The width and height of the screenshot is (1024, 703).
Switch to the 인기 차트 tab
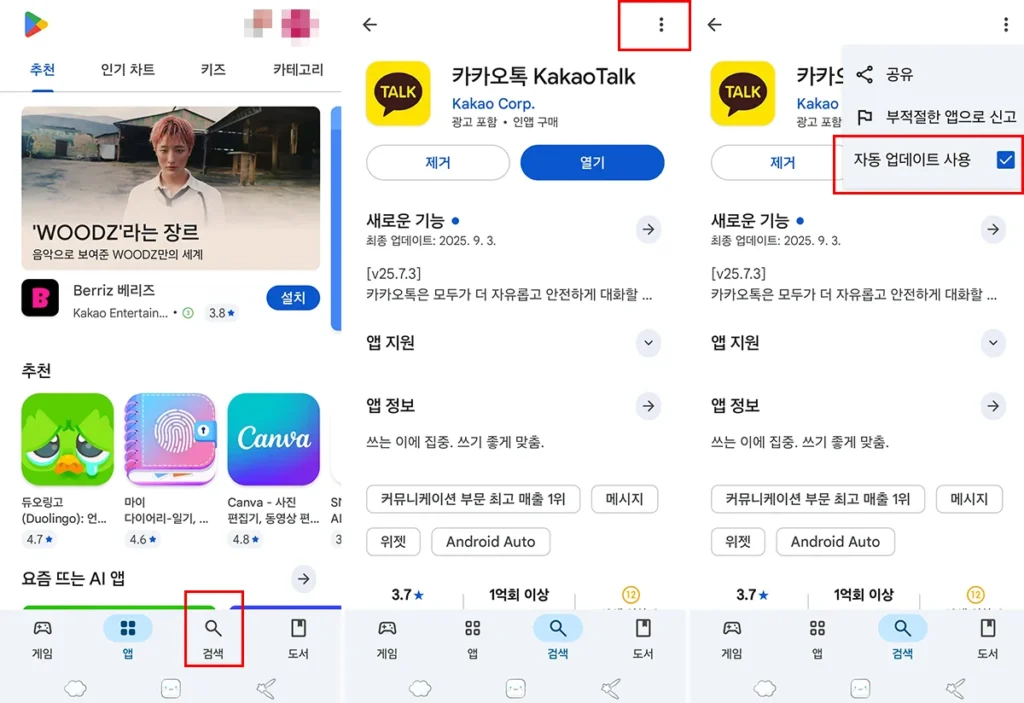click(x=128, y=69)
